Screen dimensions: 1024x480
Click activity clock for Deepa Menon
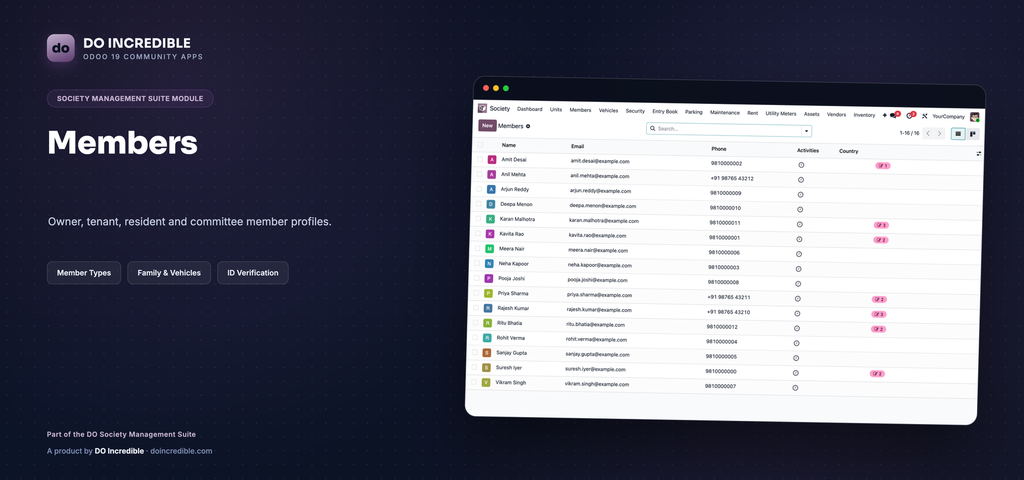point(800,210)
